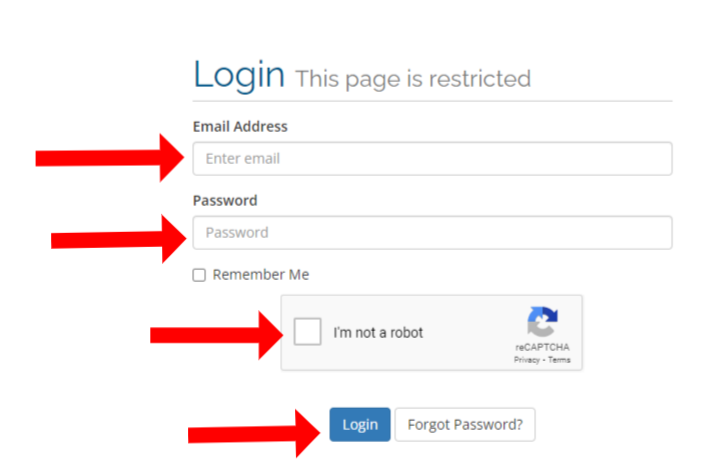
Task: Open the reCAPTCHA Terms link
Action: [x=559, y=360]
